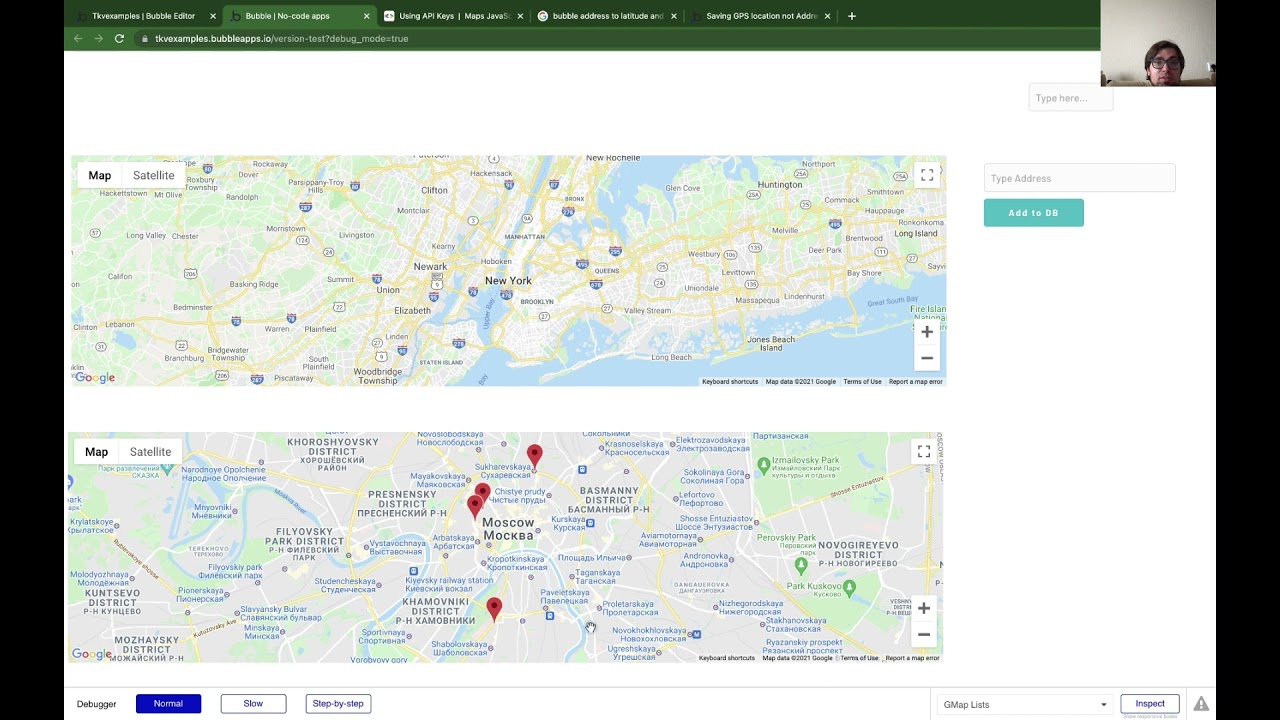Select Satellite view on Moscow map
This screenshot has width=1280, height=720.
[x=150, y=452]
